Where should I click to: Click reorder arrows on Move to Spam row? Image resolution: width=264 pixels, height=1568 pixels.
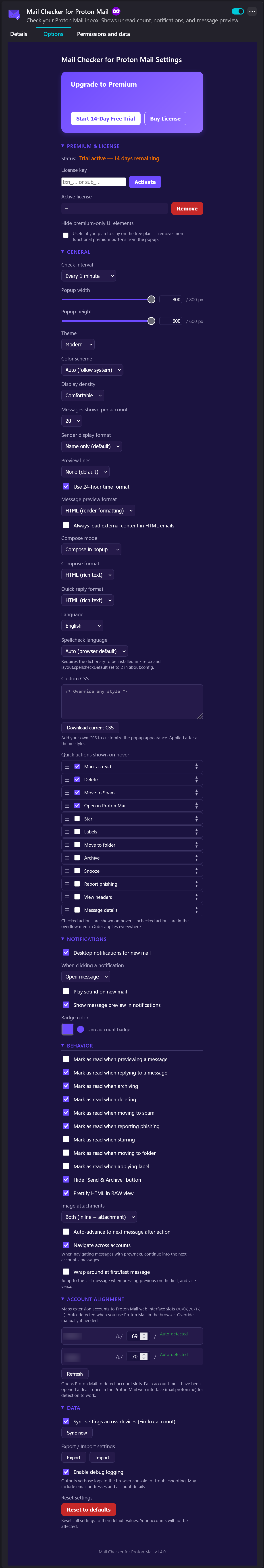pyautogui.click(x=196, y=793)
